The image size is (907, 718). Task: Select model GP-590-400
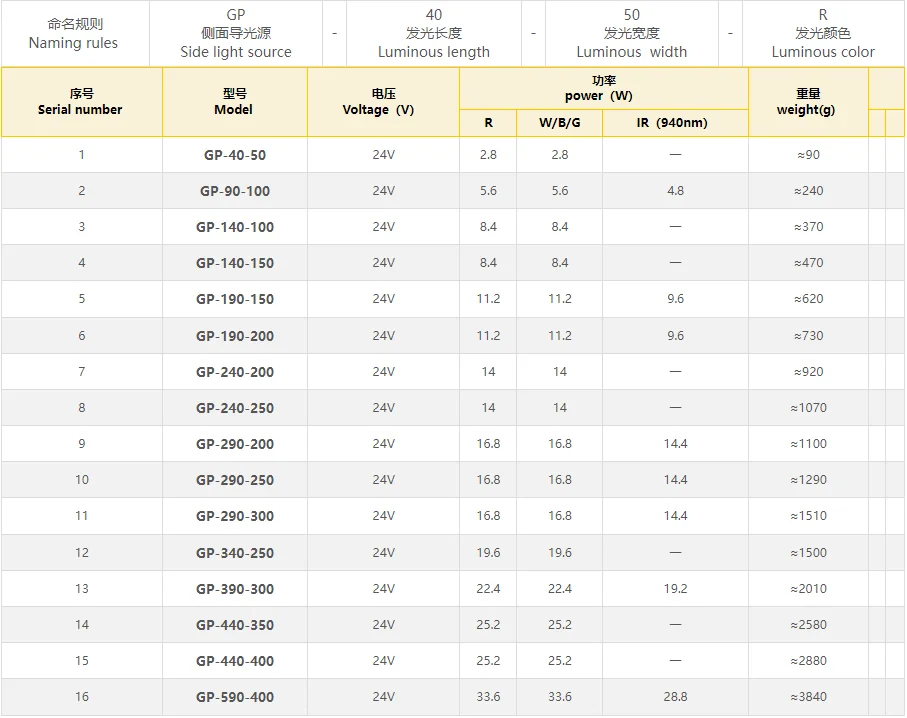235,697
